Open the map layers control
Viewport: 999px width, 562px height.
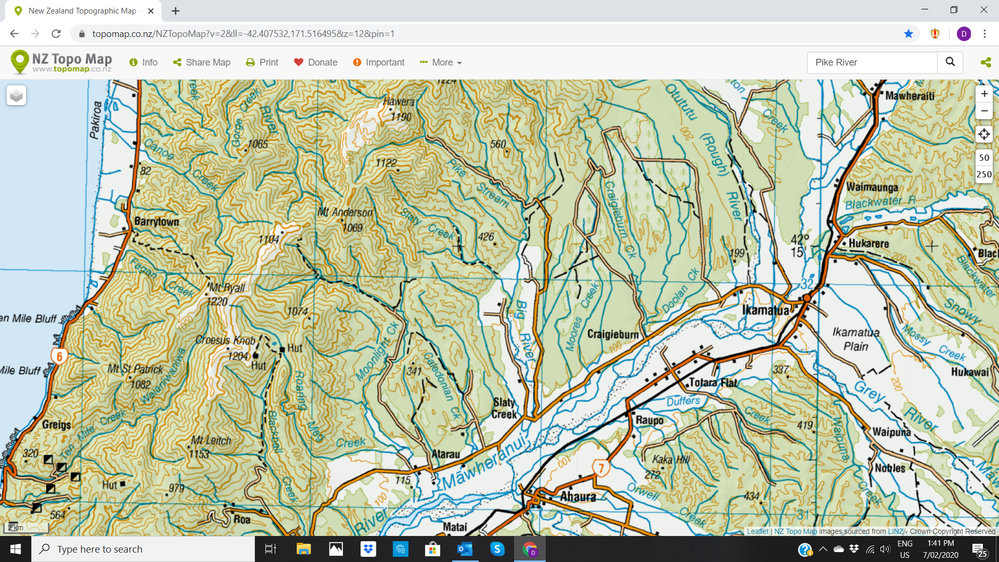17,96
